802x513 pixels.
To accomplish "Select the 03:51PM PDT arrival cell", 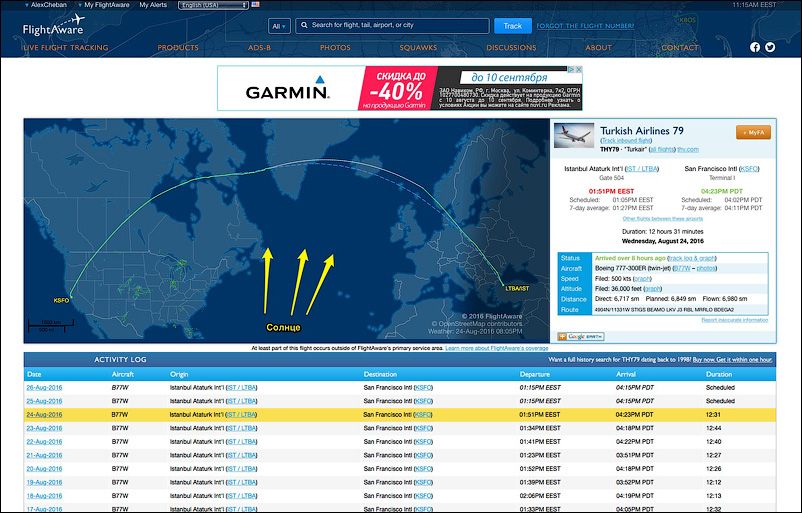I will tap(635, 455).
